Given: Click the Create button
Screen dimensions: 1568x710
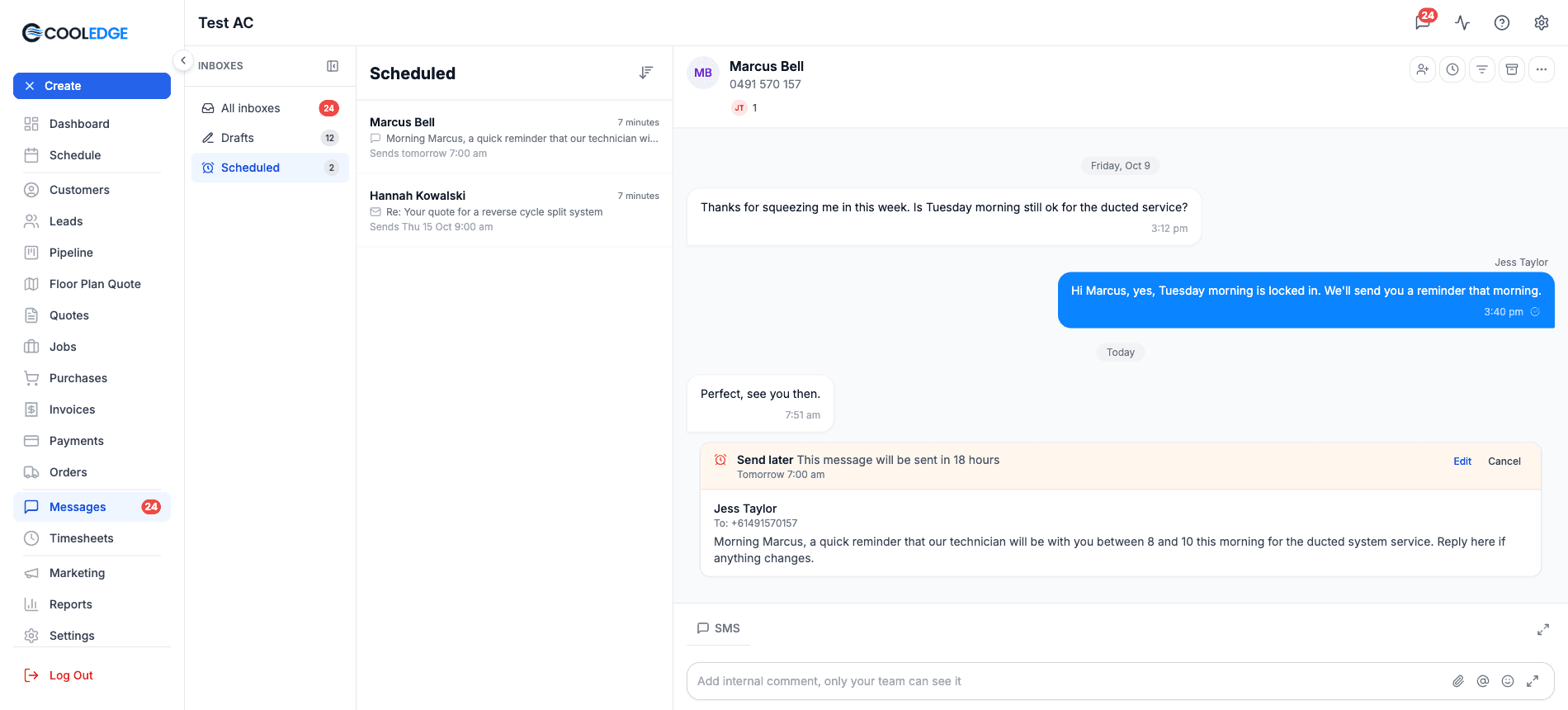Looking at the screenshot, I should [92, 86].
